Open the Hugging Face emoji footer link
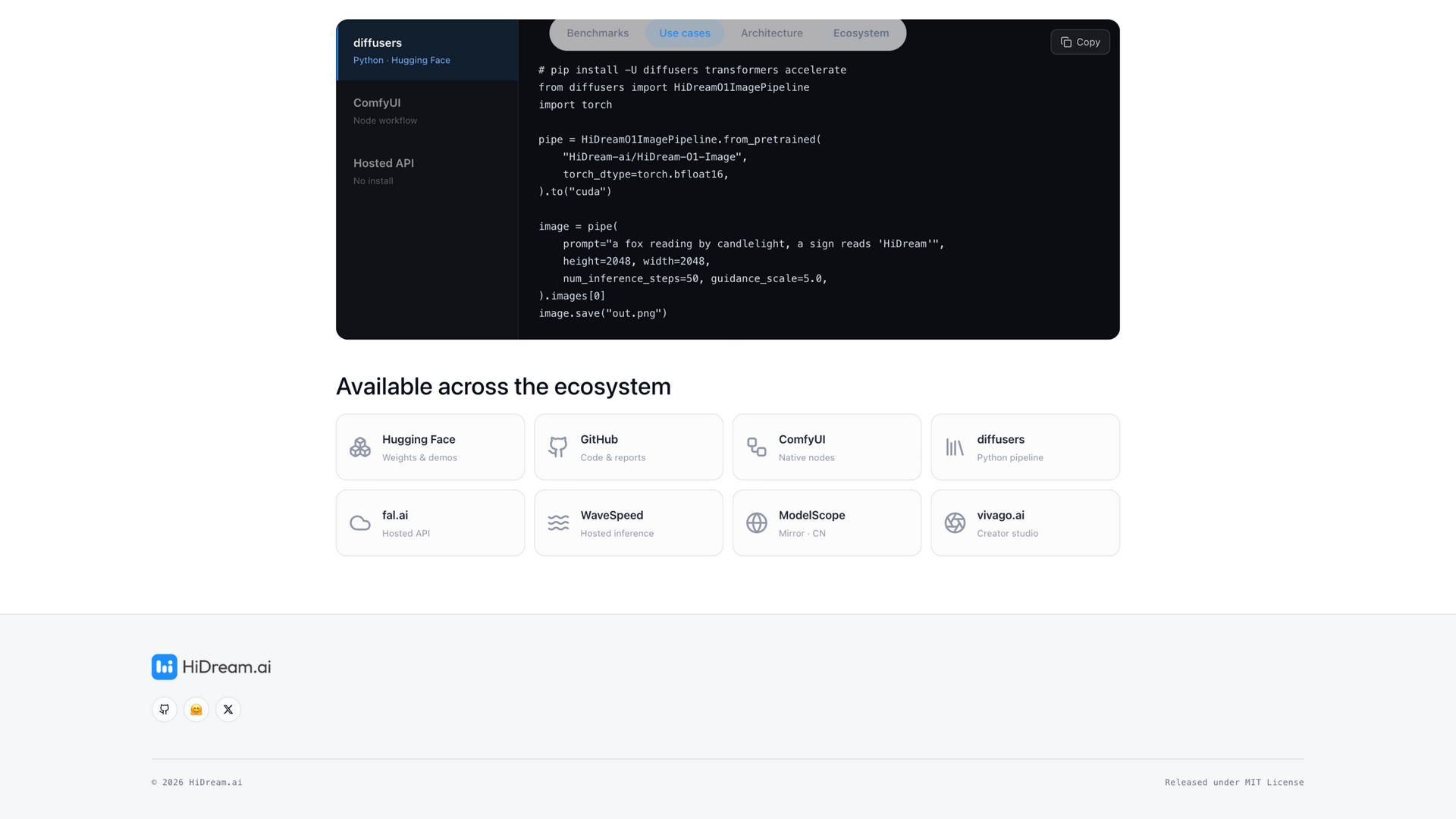 click(x=196, y=709)
